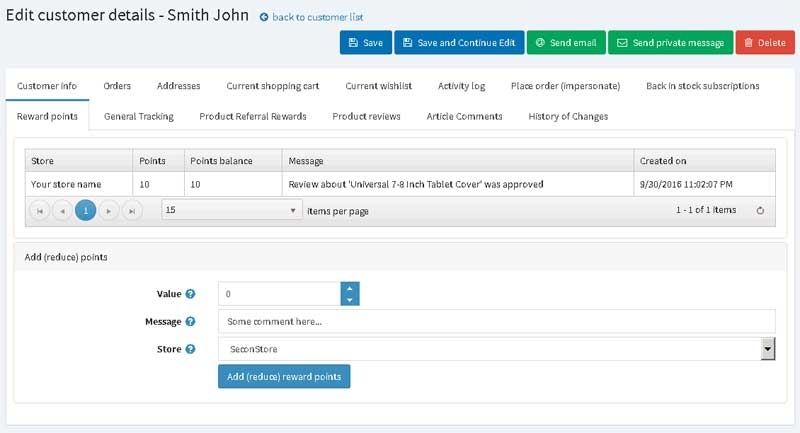Switch to the Orders tab

[x=117, y=86]
